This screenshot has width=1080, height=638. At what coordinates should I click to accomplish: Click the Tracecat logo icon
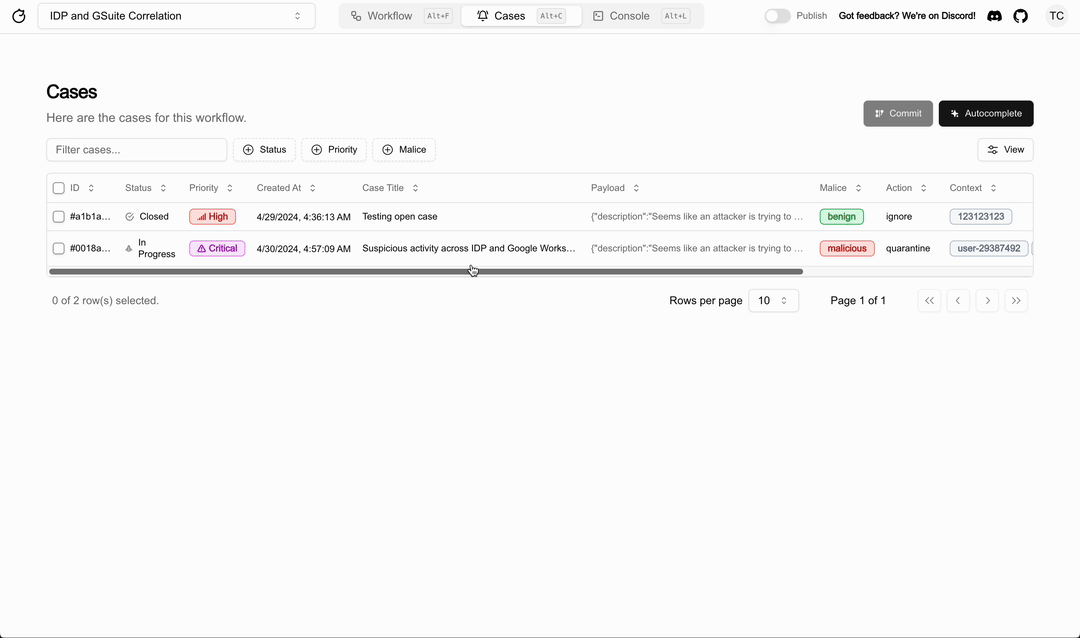[19, 16]
